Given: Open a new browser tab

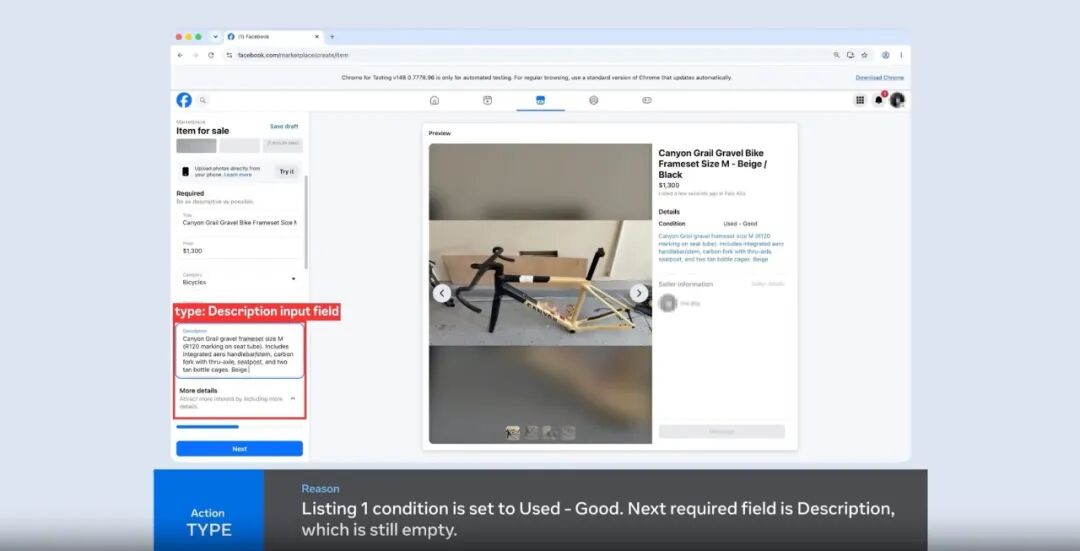Looking at the screenshot, I should point(332,37).
